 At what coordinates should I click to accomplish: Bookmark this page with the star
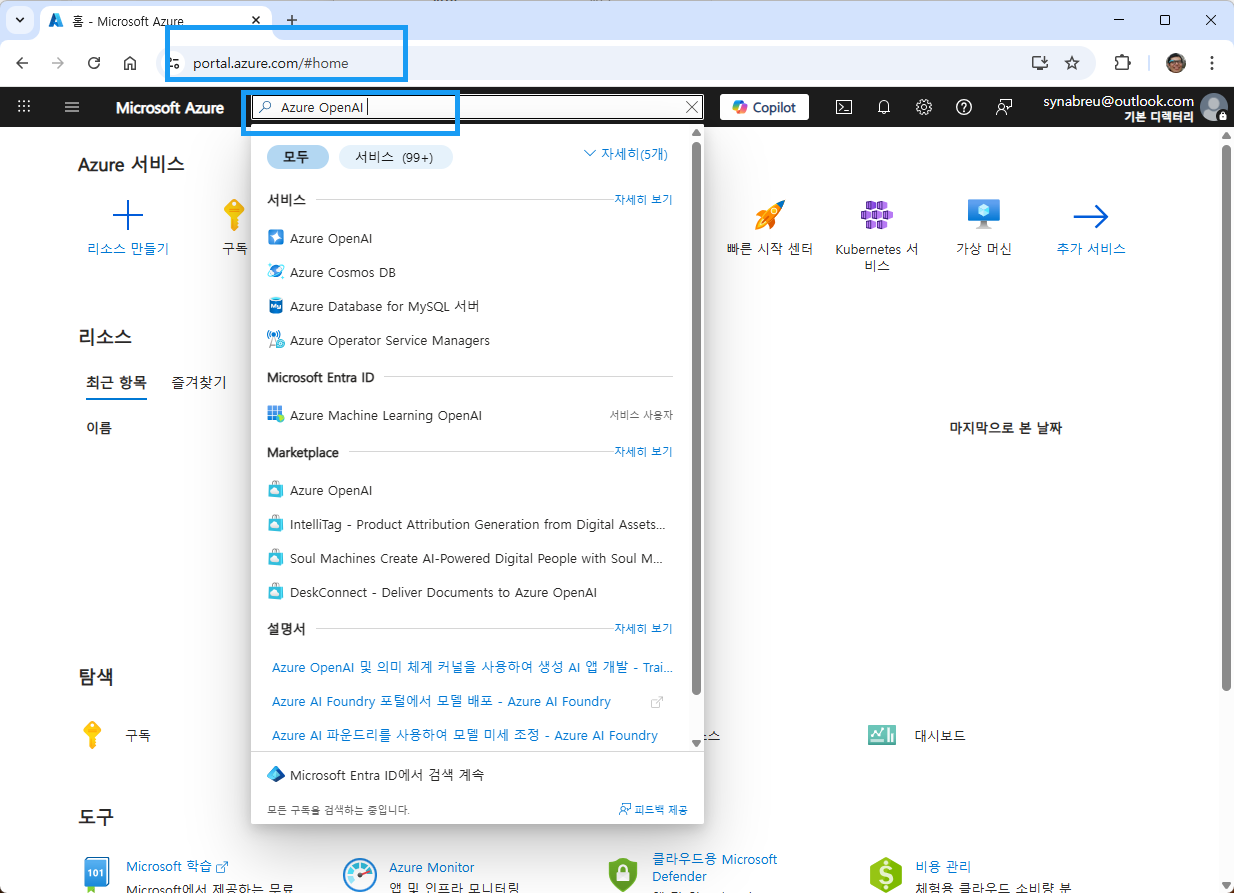tap(1072, 63)
